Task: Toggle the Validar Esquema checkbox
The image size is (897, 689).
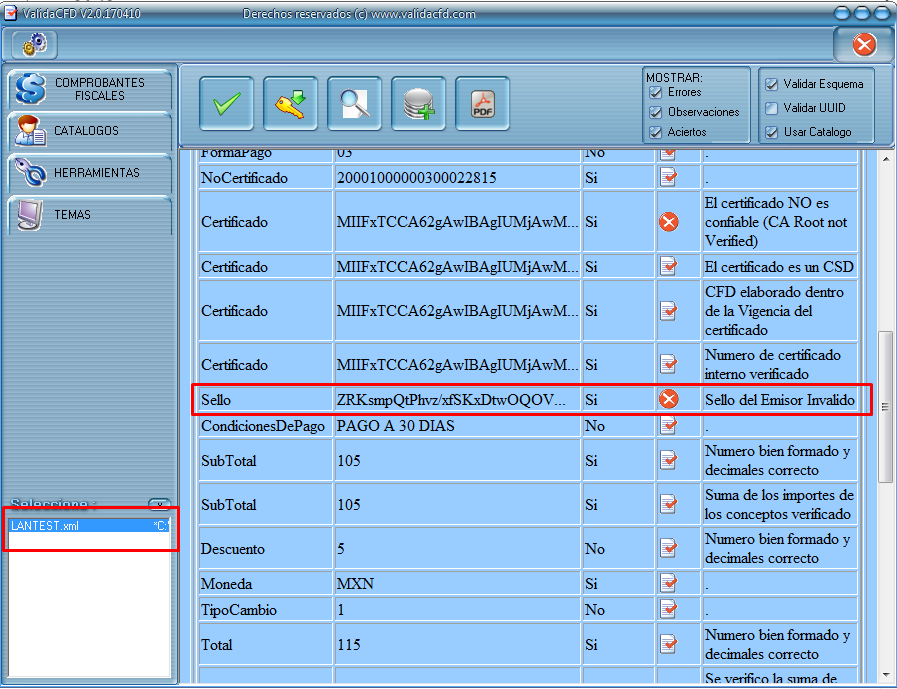Action: [x=772, y=84]
